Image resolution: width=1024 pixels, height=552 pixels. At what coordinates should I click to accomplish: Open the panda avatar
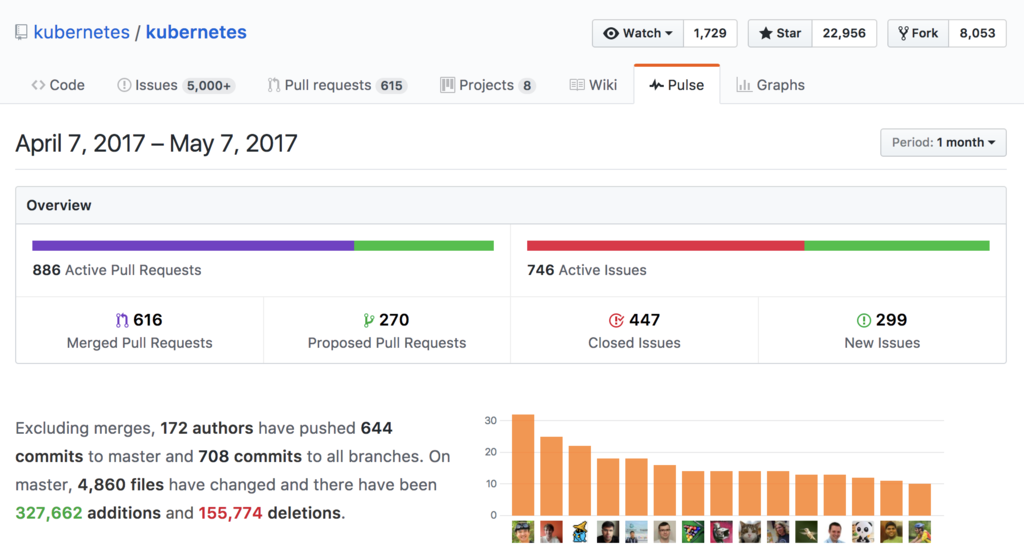pos(863,532)
